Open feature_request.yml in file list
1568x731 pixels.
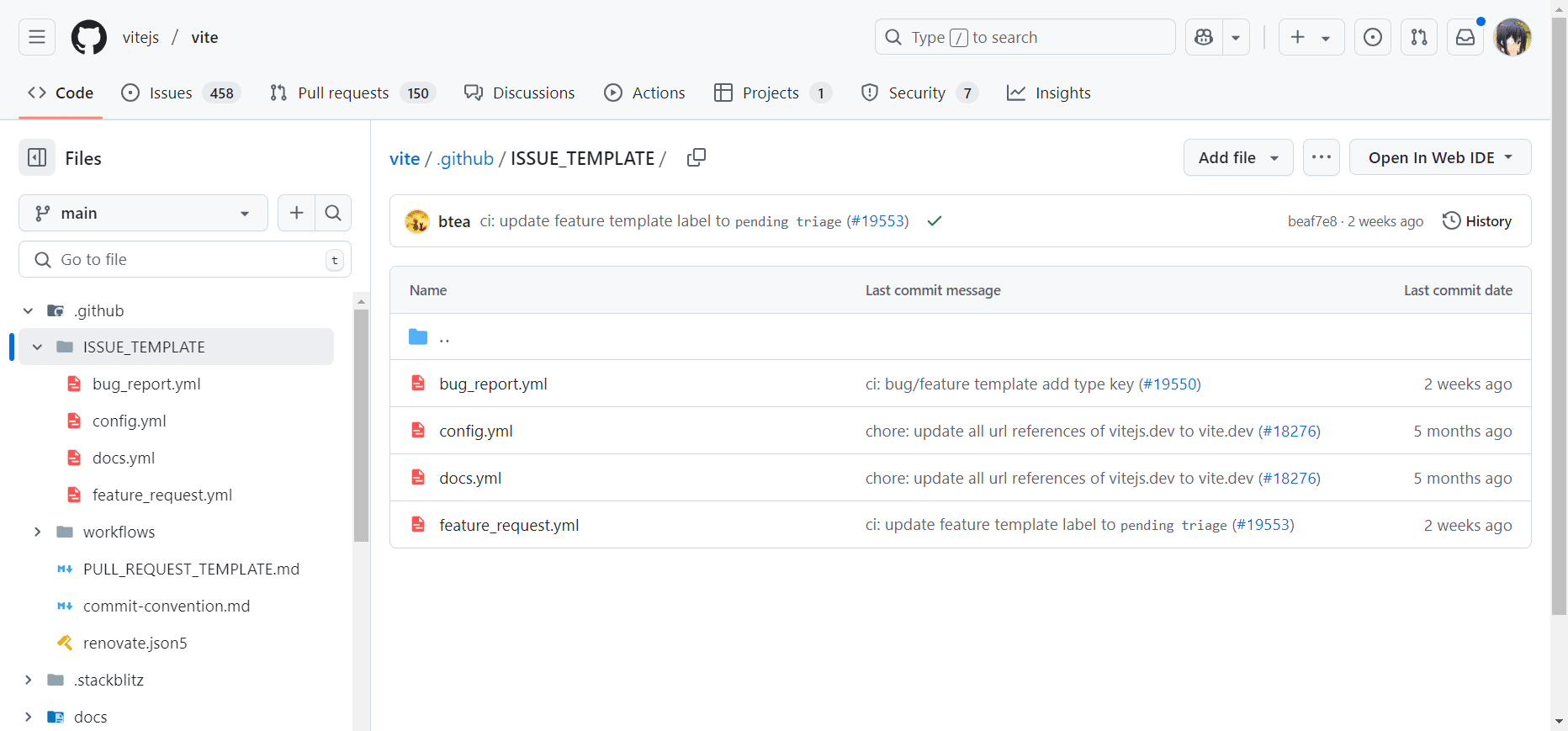(509, 525)
